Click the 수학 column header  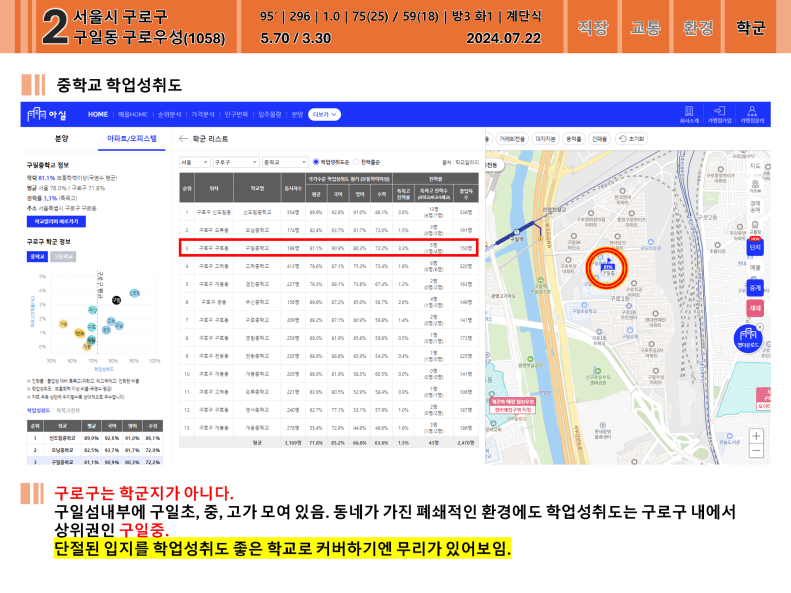click(x=381, y=194)
